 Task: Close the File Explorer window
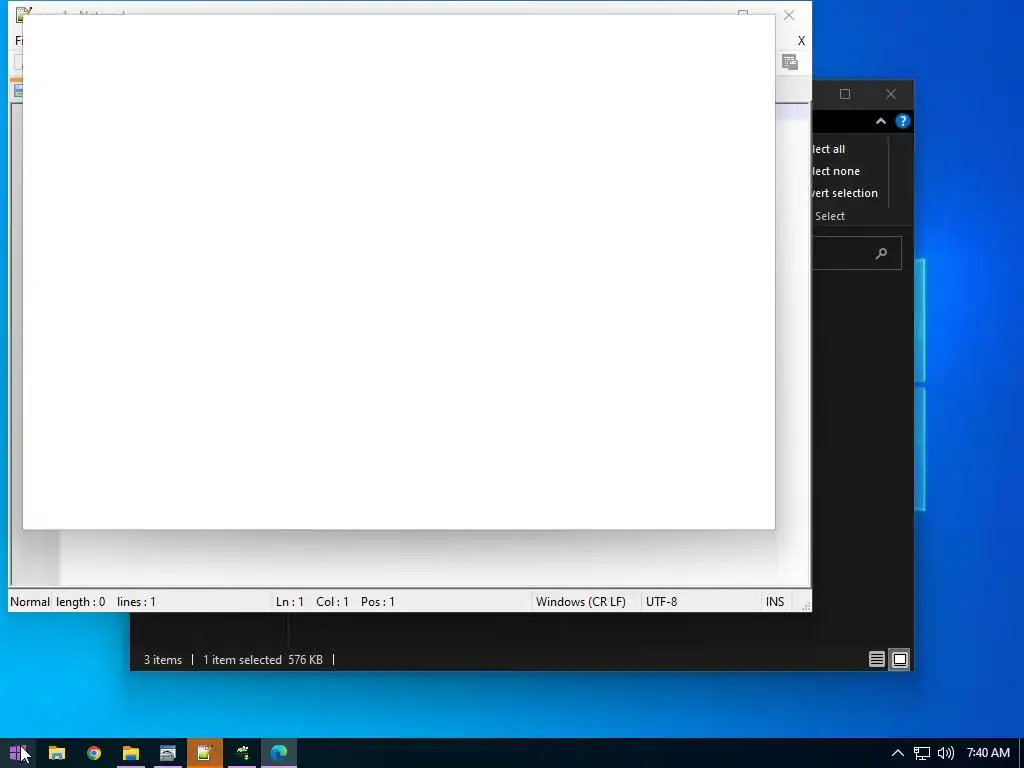point(891,94)
